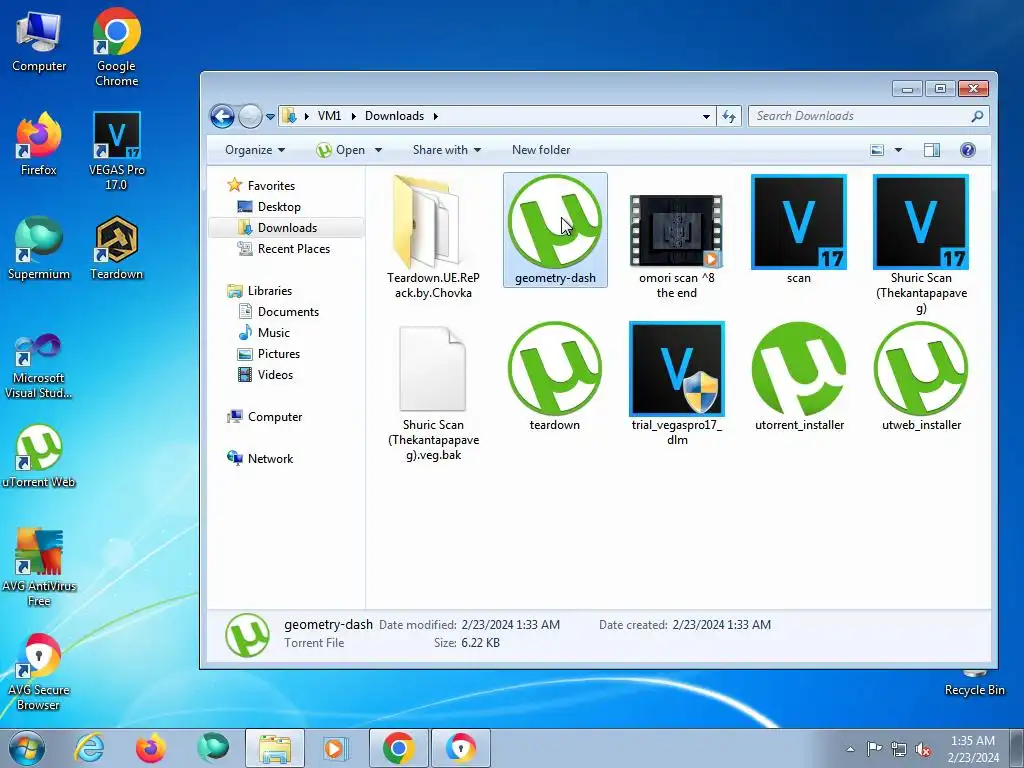
Task: Open the Organize menu
Action: (x=255, y=150)
